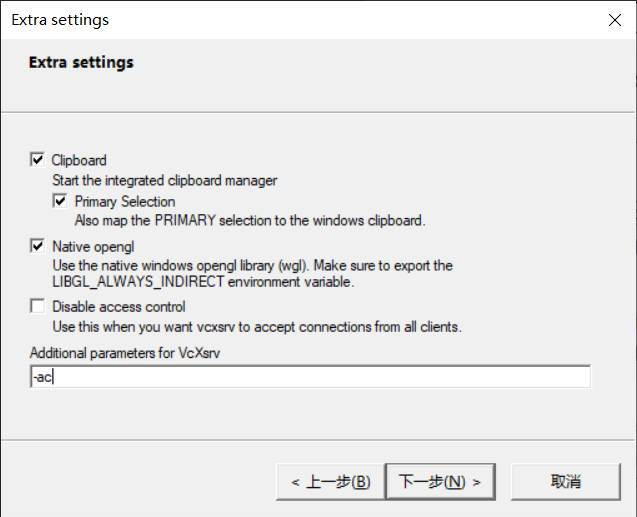Proceed with the 下一步(N) button
Screen dimensions: 637x517
click(x=440, y=481)
